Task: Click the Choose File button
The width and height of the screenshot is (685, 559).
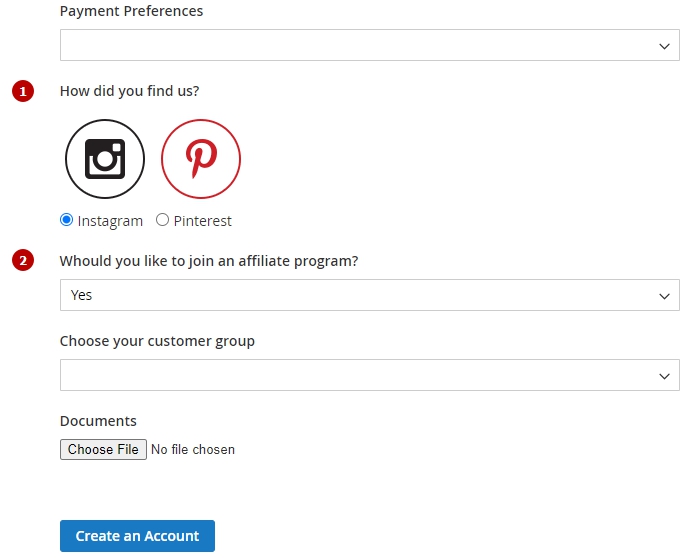Action: (x=103, y=449)
